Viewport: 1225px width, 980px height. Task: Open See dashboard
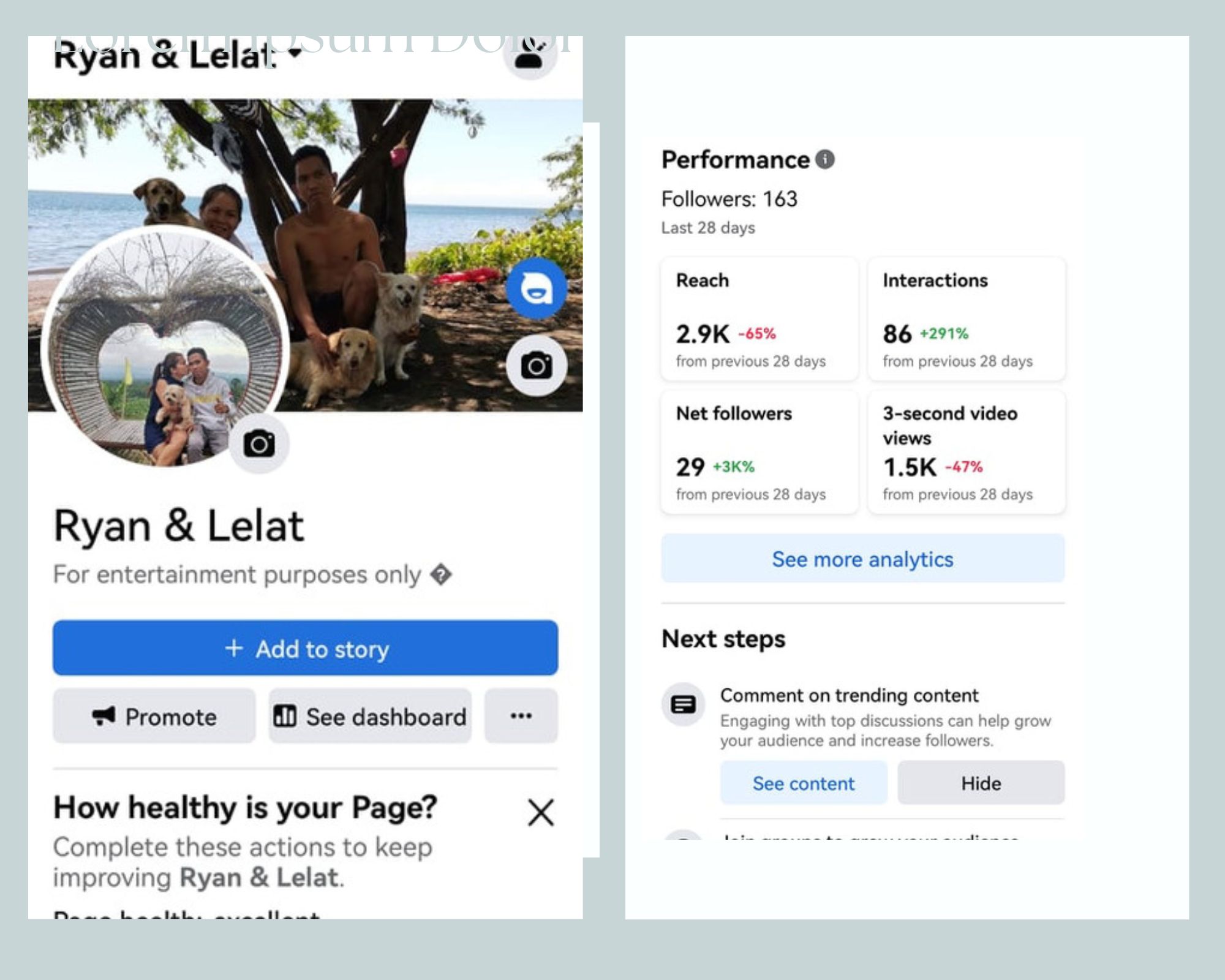(370, 716)
